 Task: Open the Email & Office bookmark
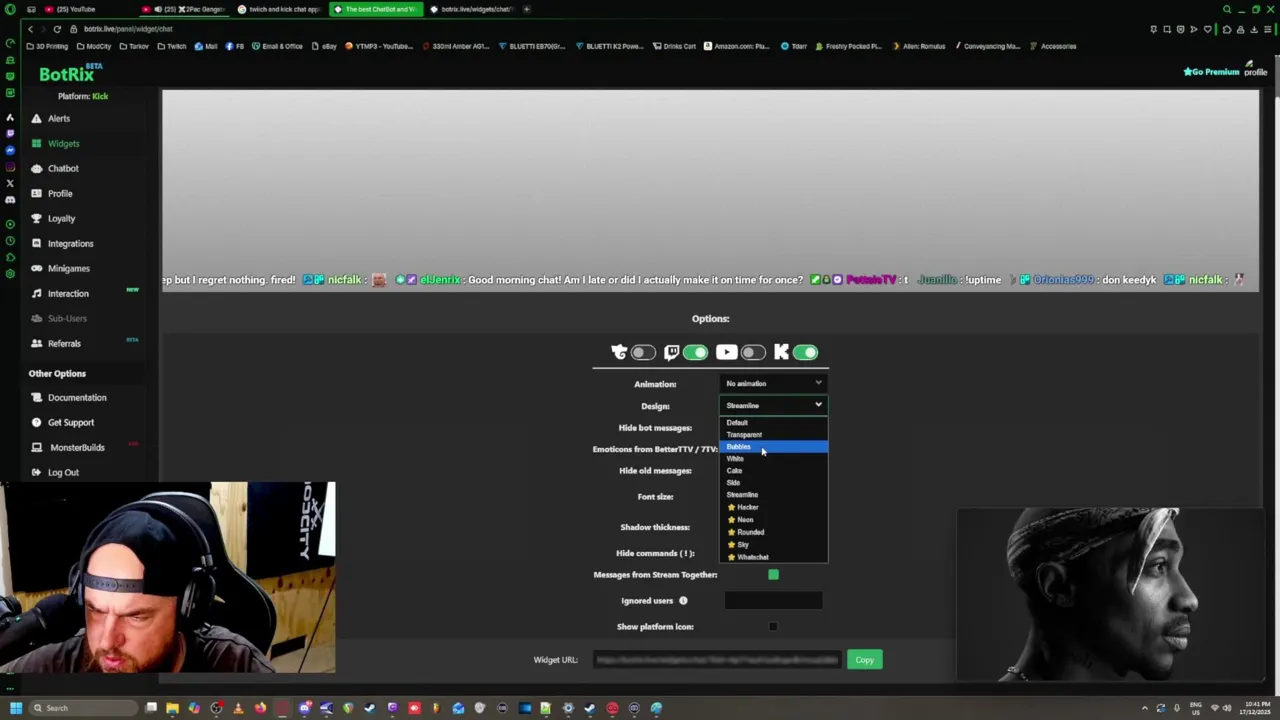coord(278,46)
